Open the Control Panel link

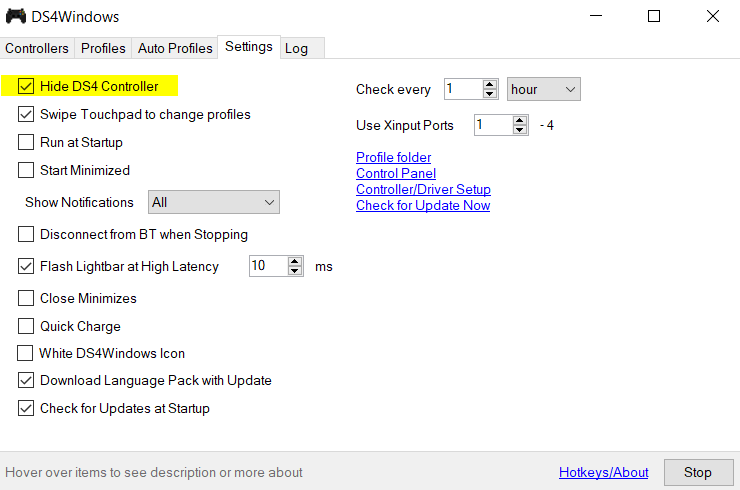pyautogui.click(x=396, y=173)
